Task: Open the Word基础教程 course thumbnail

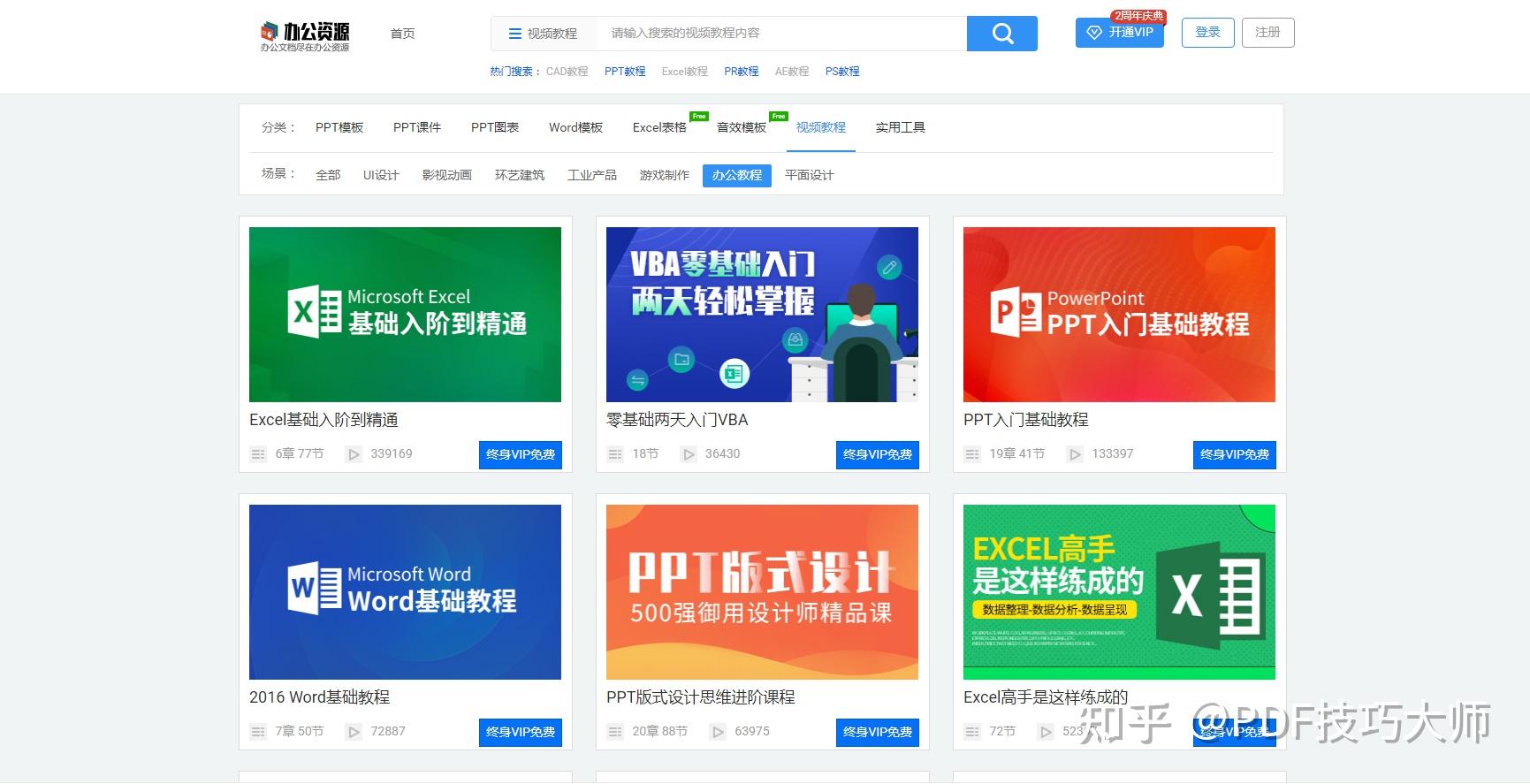Action: pyautogui.click(x=405, y=592)
